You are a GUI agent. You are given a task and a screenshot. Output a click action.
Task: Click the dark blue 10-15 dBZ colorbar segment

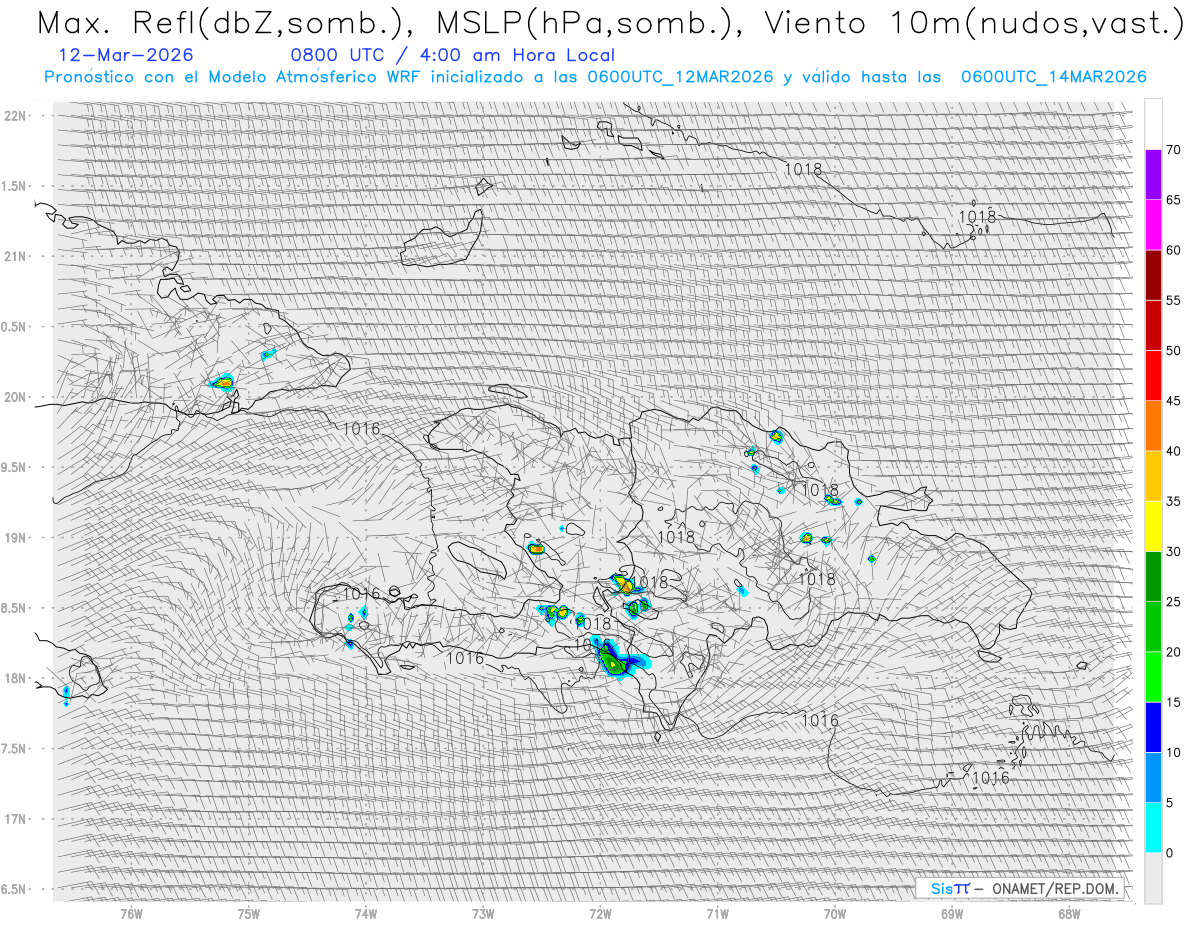(x=1153, y=727)
